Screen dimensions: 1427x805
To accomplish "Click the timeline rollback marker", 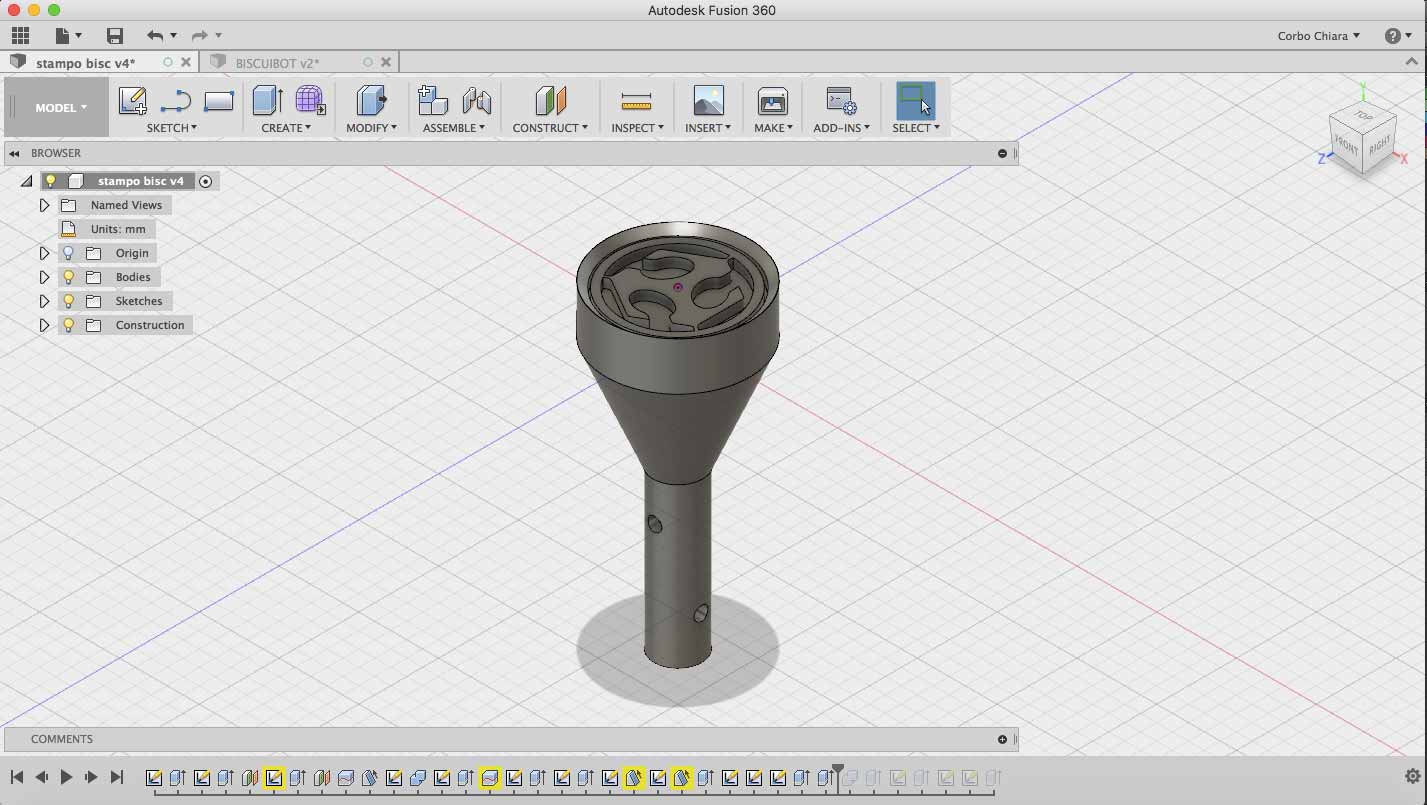I will coord(838,772).
